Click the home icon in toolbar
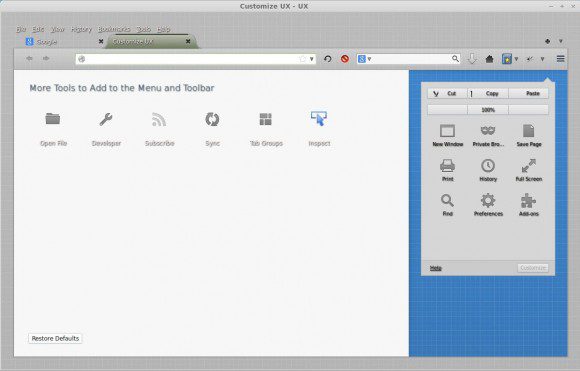580x371 pixels. (489, 59)
